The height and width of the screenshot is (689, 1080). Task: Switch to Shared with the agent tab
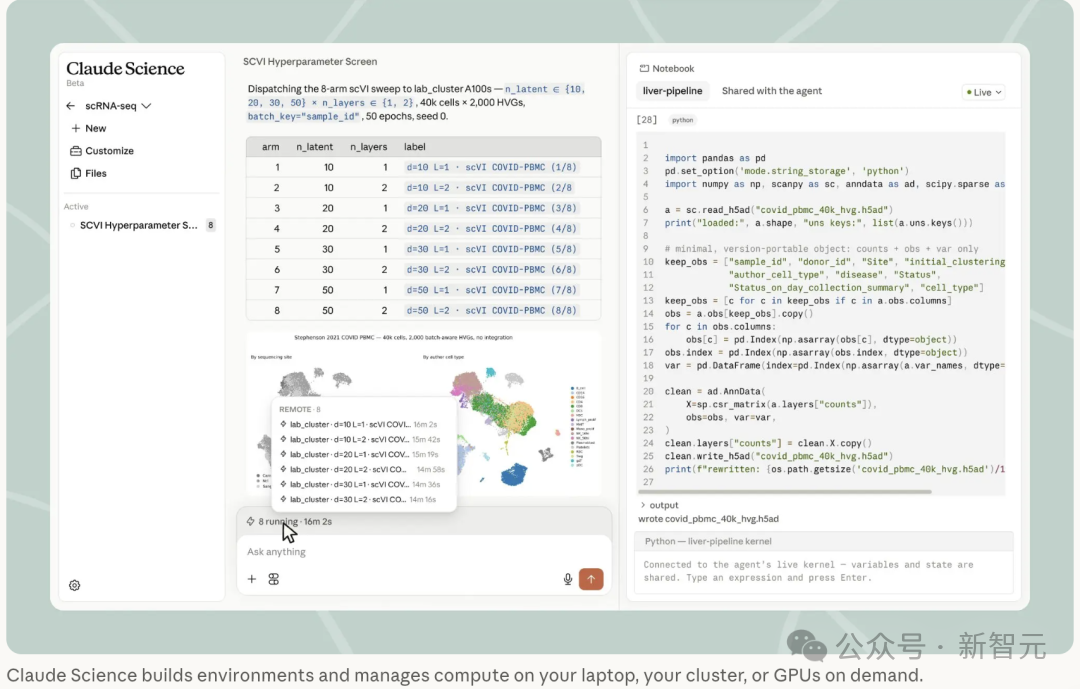[771, 91]
